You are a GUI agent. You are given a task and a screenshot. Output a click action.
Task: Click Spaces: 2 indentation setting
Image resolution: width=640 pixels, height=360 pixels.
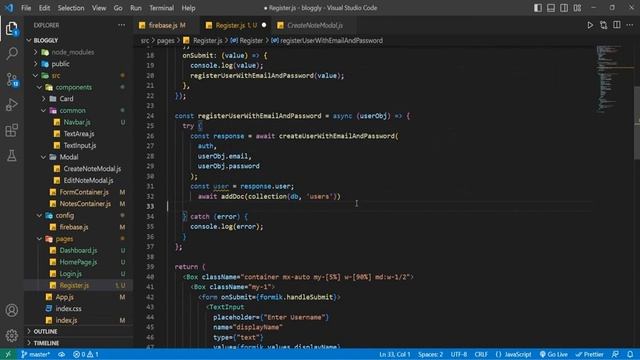pos(430,354)
